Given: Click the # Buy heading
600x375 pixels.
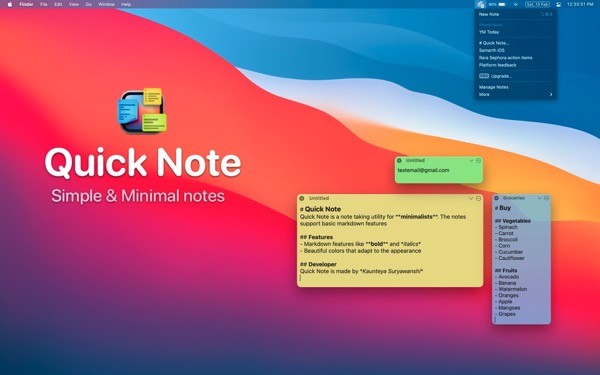Looking at the screenshot, I should point(503,208).
